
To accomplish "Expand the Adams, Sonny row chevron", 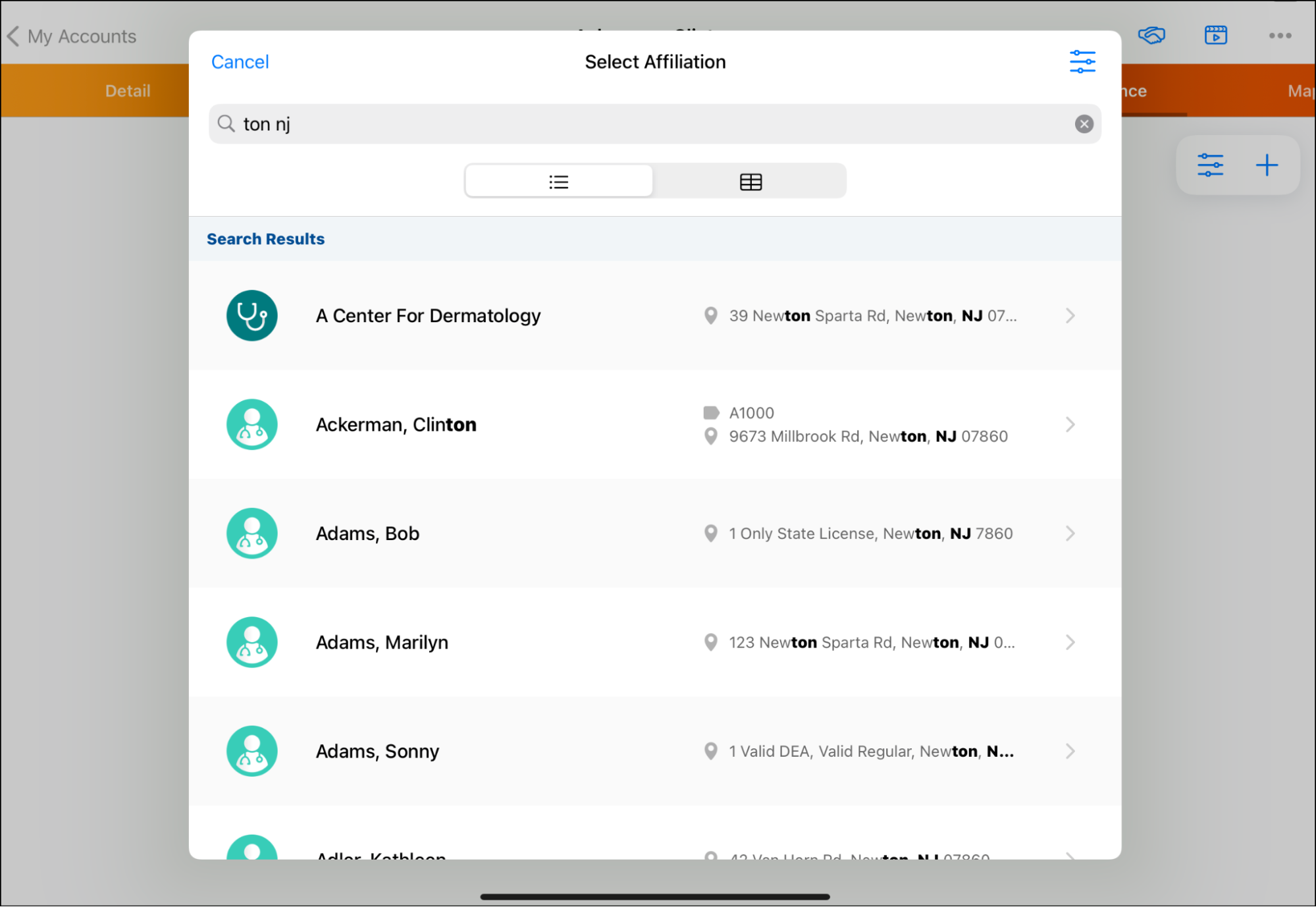I will coord(1070,751).
